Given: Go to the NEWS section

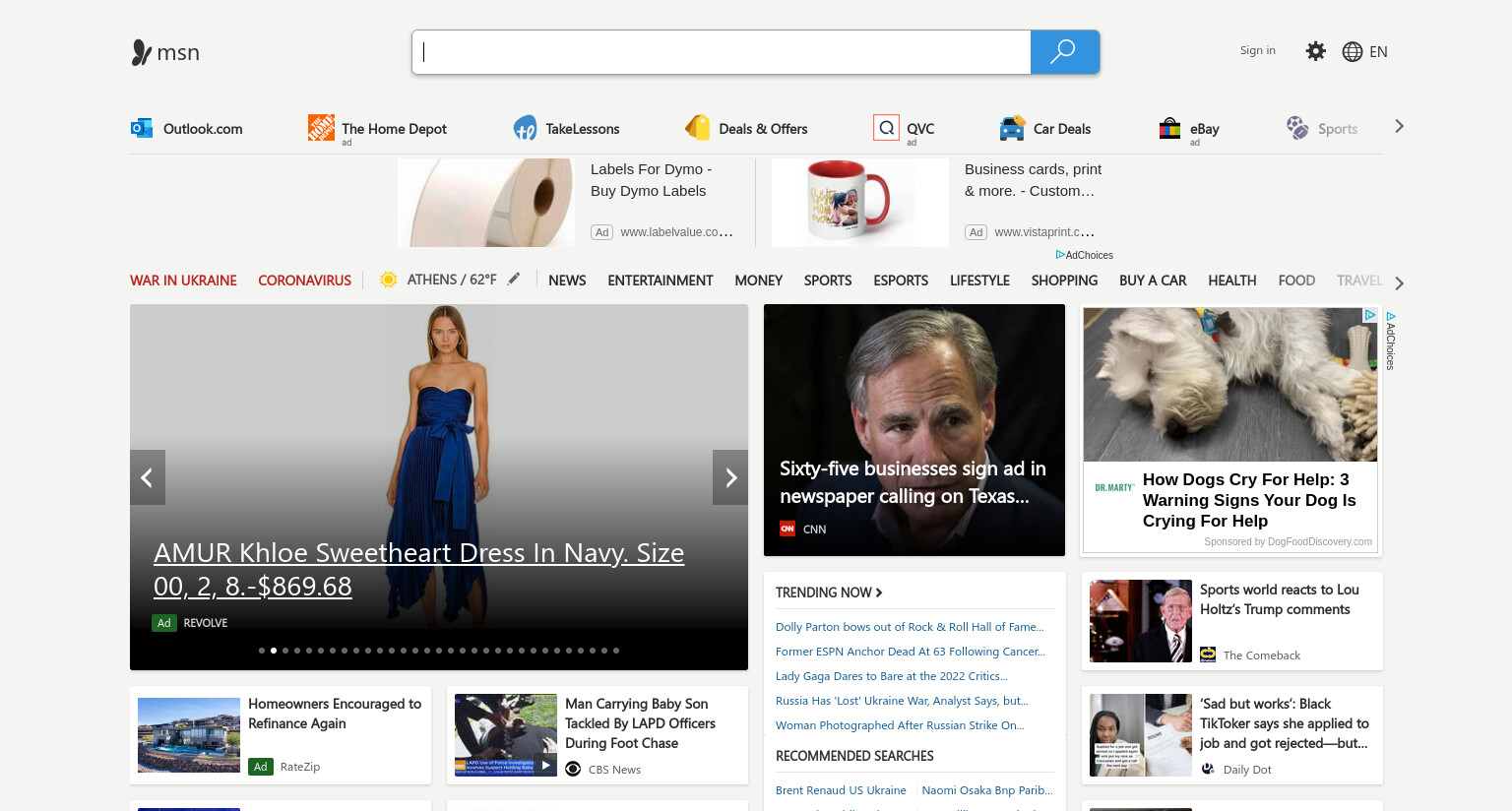Looking at the screenshot, I should click(567, 281).
